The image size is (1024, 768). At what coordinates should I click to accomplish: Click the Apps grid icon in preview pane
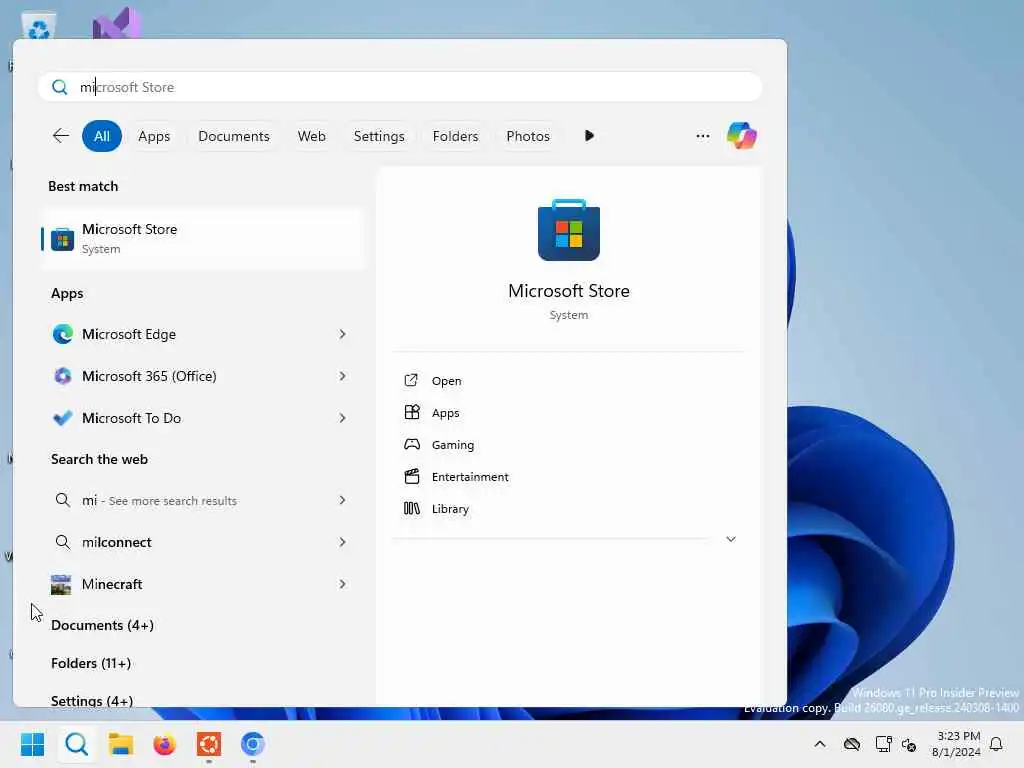pyautogui.click(x=411, y=412)
